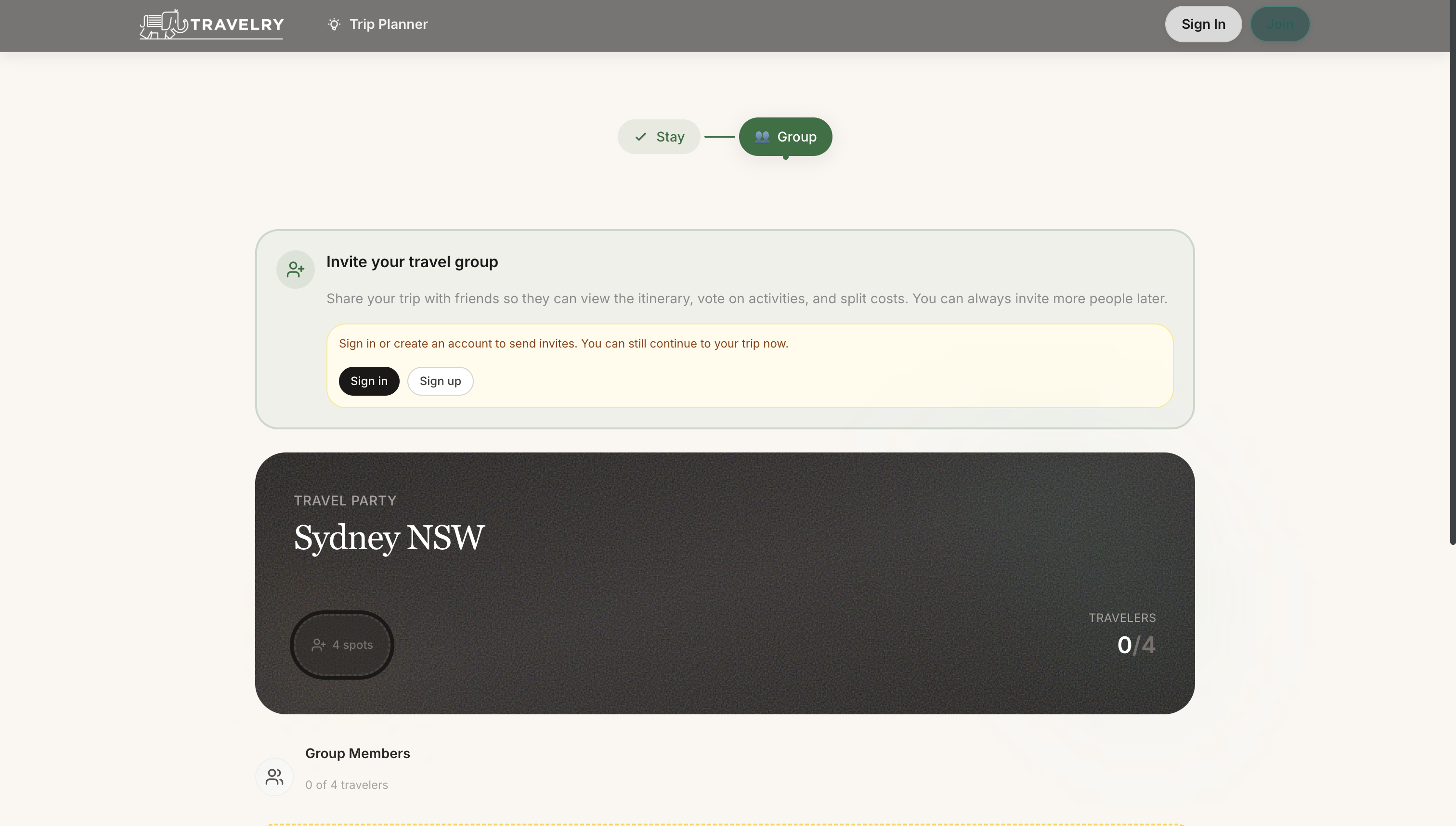Click the Sydney NSW travel party title
1456x826 pixels.
point(389,537)
